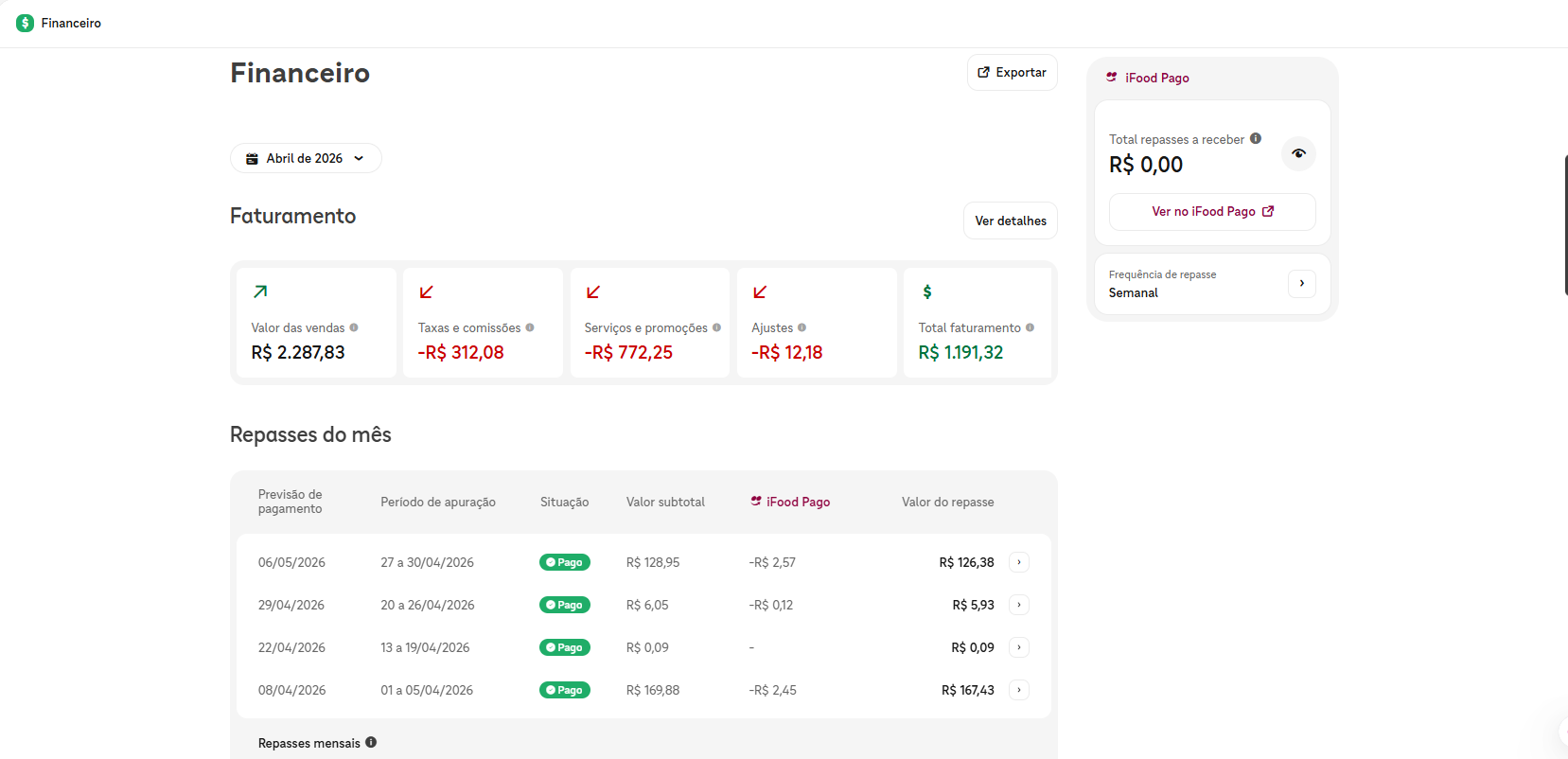The image size is (1568, 759).
Task: Click the iFood Pago column header in table
Action: [790, 502]
